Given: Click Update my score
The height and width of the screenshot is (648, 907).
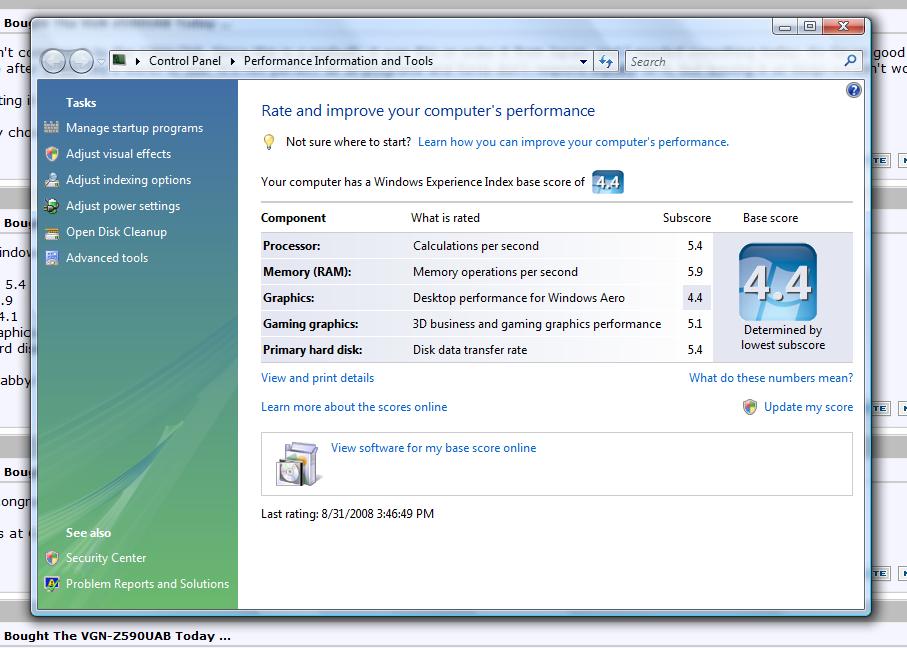Looking at the screenshot, I should click(808, 407).
